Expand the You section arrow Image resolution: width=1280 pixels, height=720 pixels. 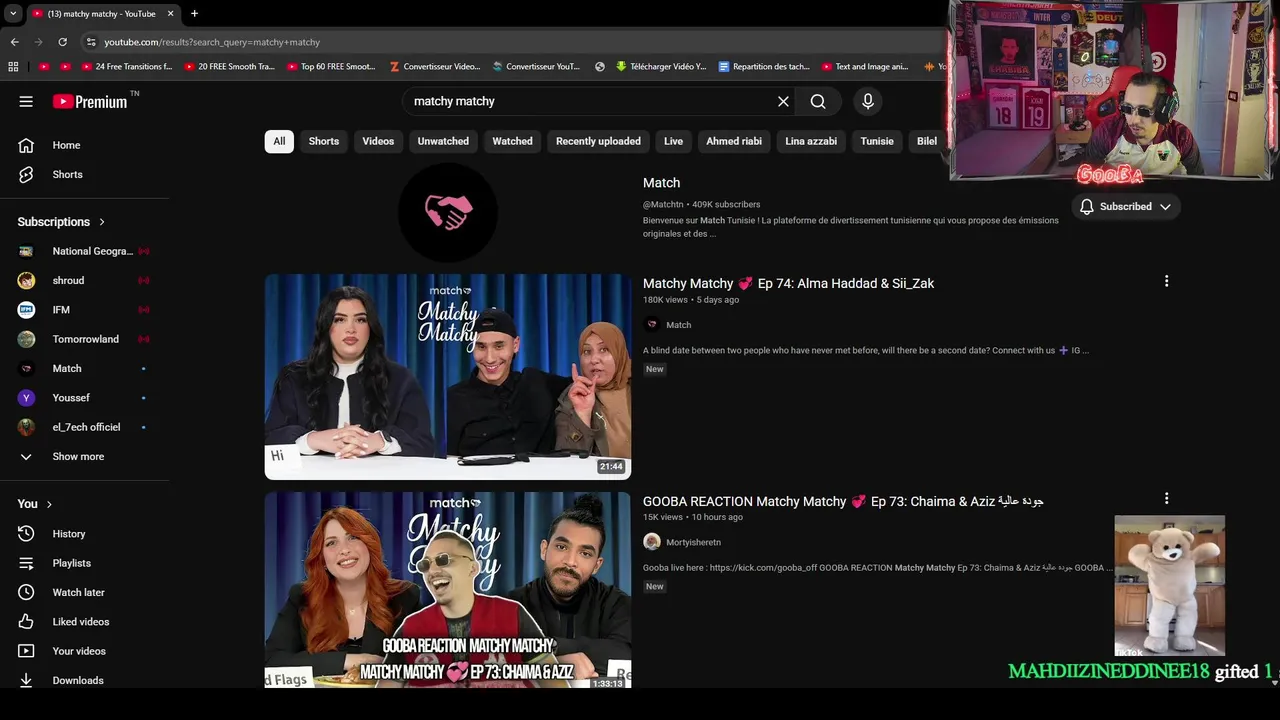pos(49,504)
